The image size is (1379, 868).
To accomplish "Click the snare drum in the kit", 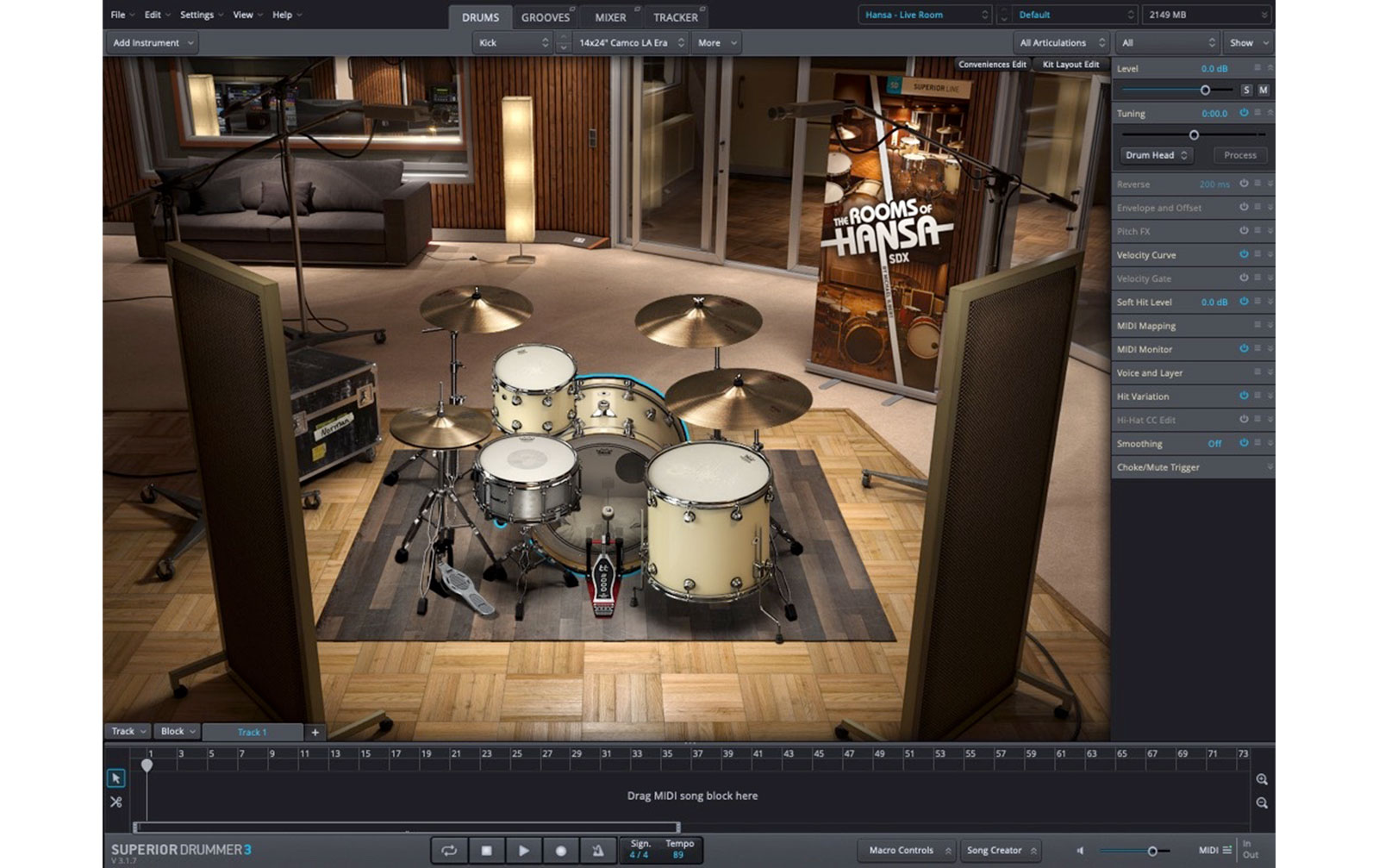I will (527, 478).
